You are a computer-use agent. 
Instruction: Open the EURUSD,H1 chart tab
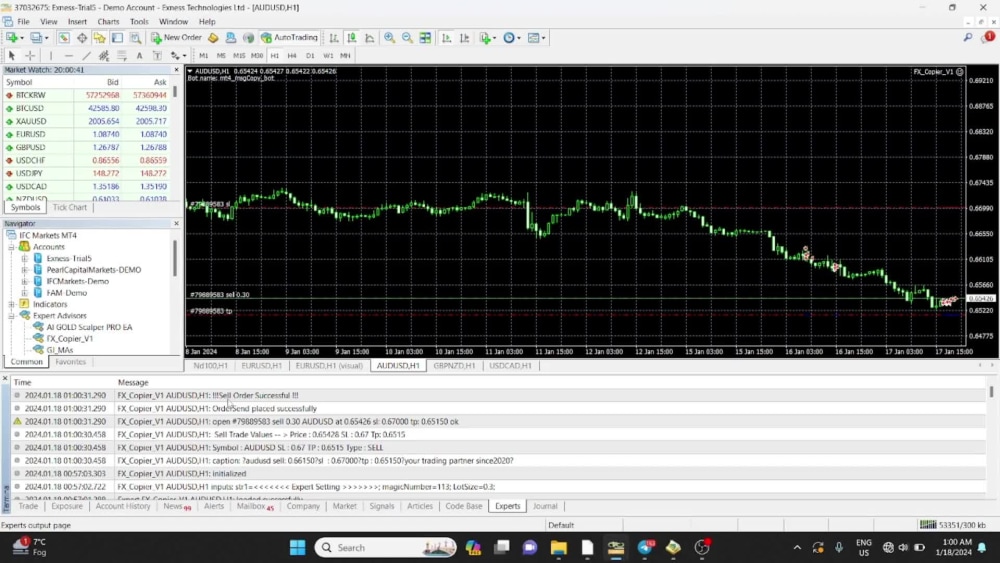[261, 366]
